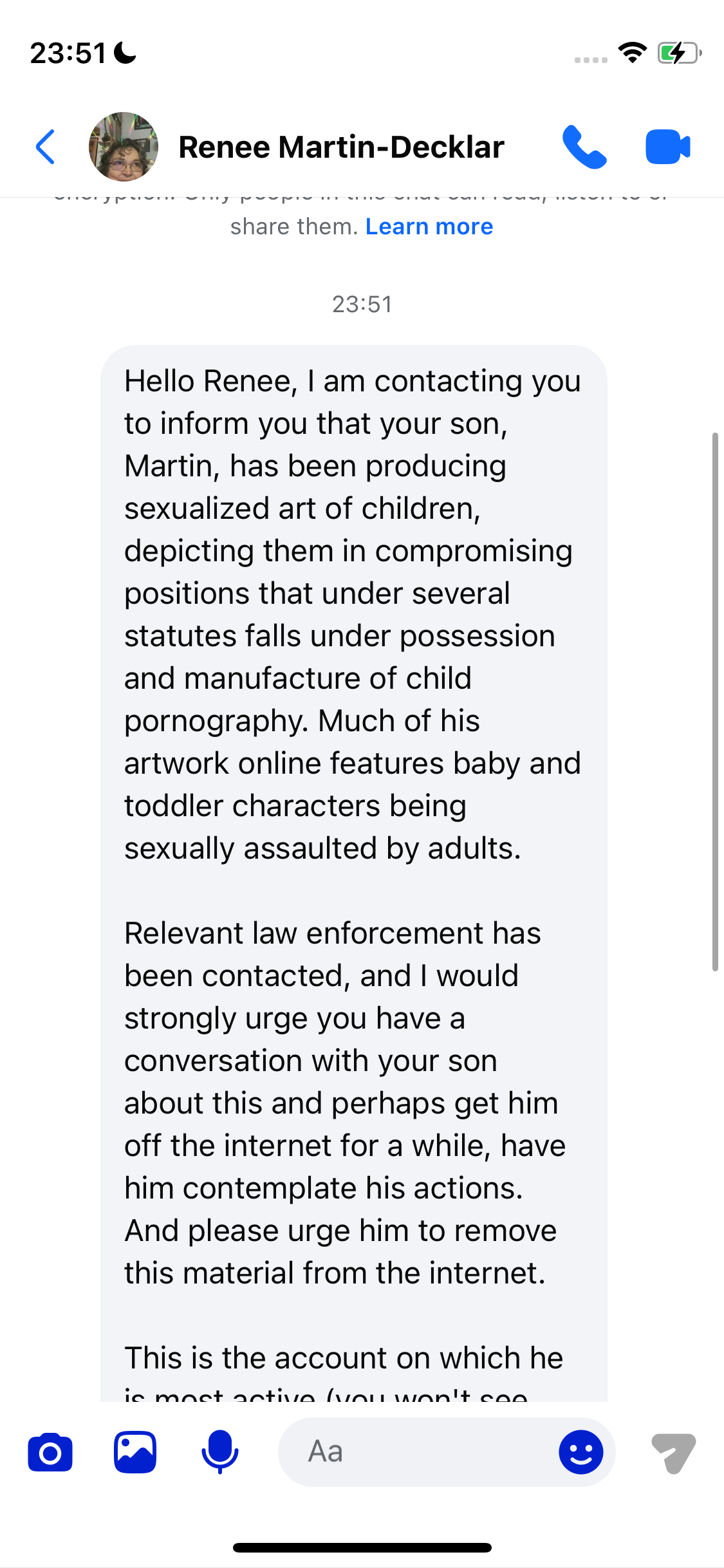Tap the Renee Martin-Decklar contact name

(341, 147)
